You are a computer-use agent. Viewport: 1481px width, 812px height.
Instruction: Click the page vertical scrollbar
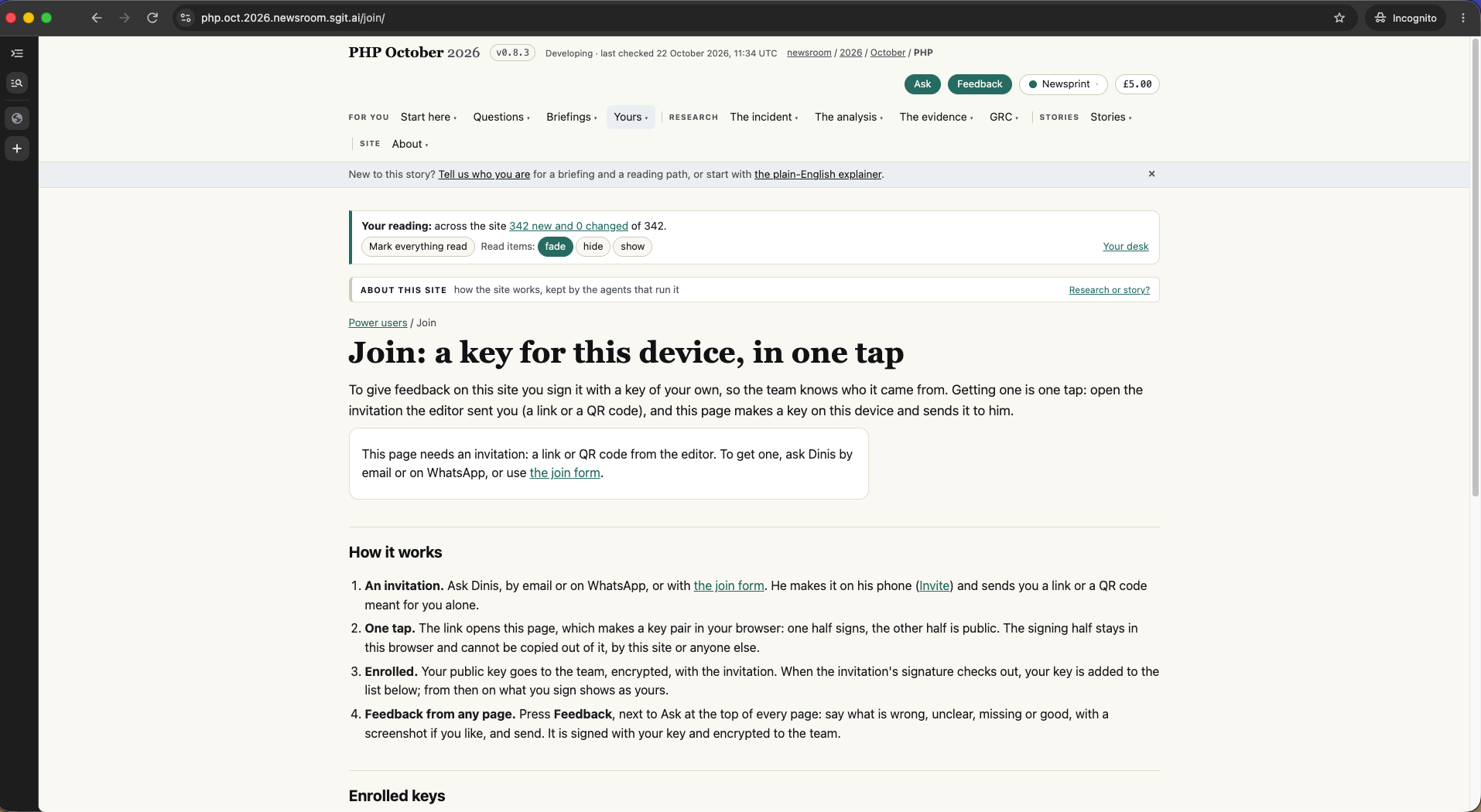1475,267
